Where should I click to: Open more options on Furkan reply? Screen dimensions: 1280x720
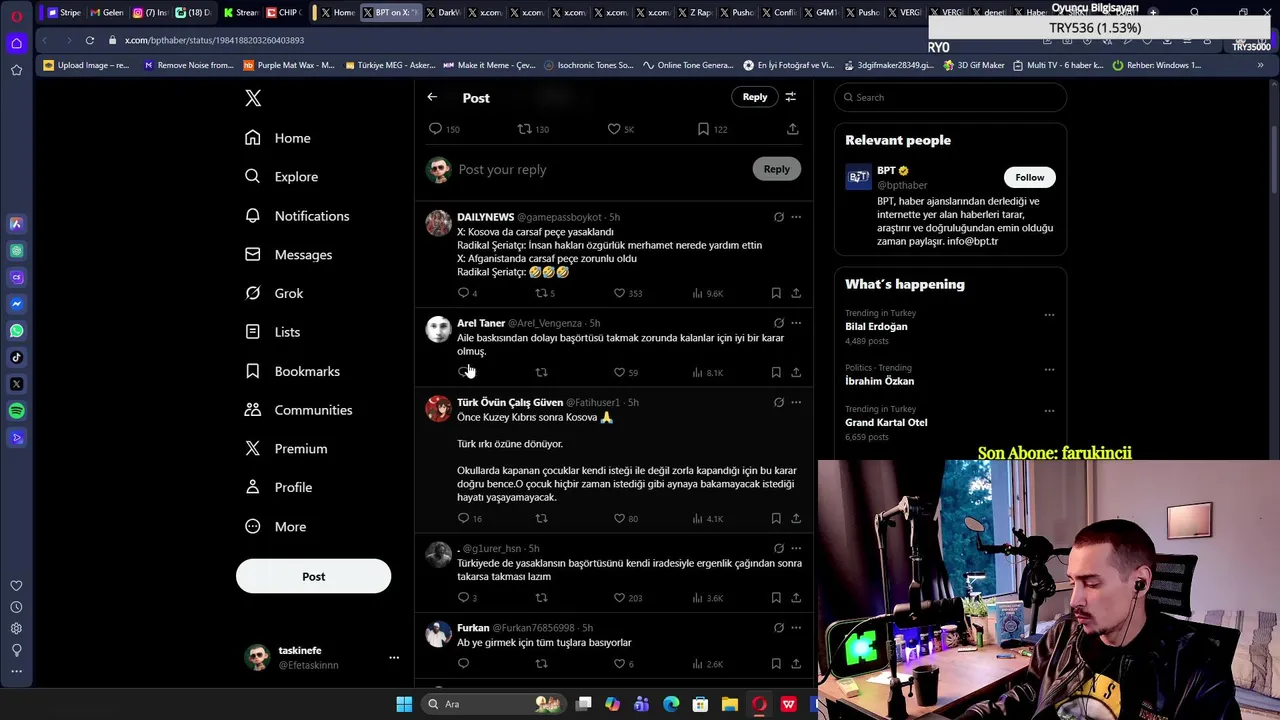click(x=796, y=628)
